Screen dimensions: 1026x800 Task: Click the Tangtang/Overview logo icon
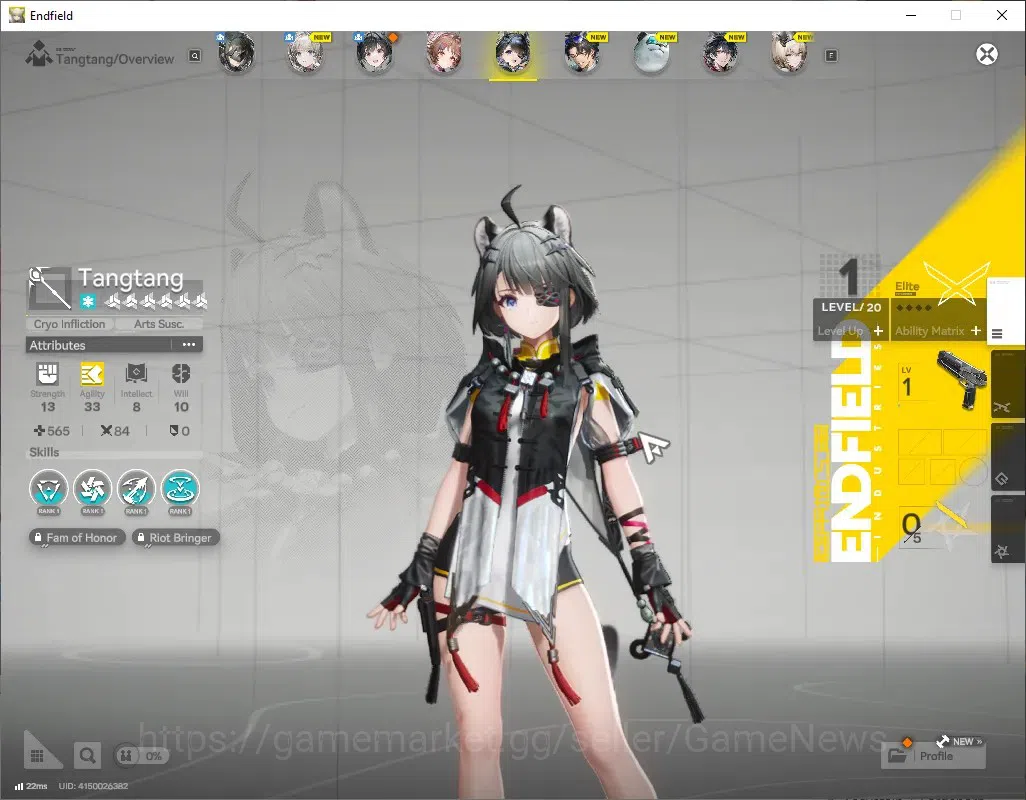point(39,54)
